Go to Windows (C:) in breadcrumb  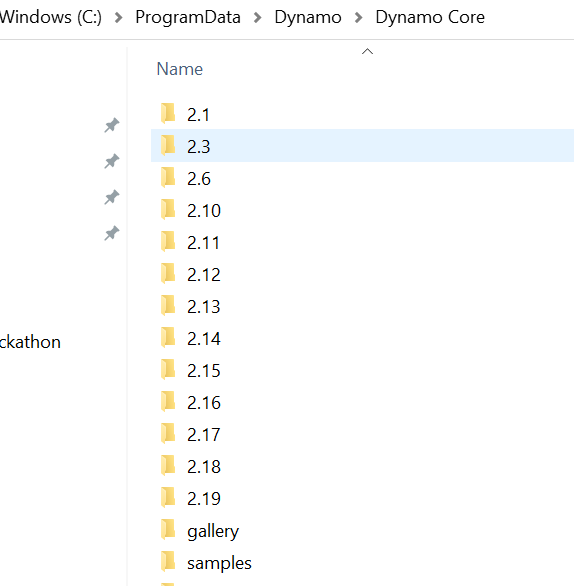coord(50,17)
